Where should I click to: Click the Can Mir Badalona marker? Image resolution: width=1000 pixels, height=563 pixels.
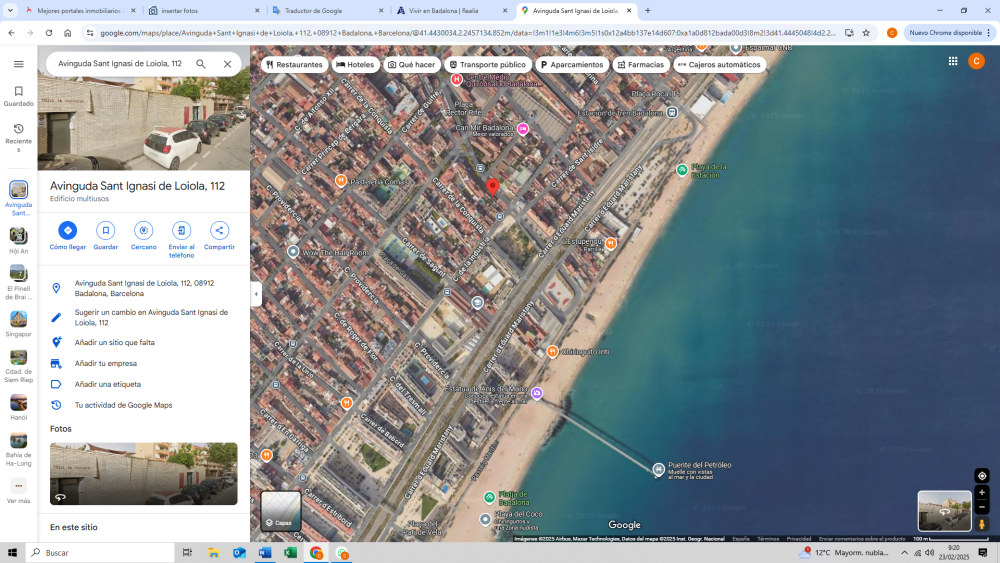(523, 129)
